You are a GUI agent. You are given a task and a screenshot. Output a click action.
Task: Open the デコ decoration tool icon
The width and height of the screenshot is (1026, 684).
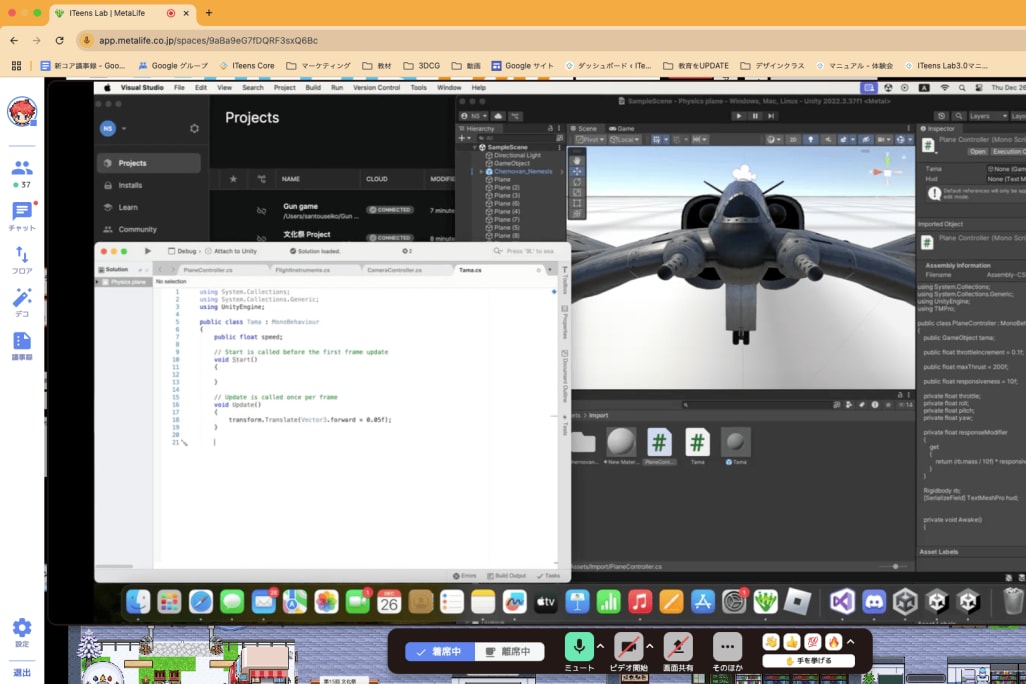[x=22, y=298]
